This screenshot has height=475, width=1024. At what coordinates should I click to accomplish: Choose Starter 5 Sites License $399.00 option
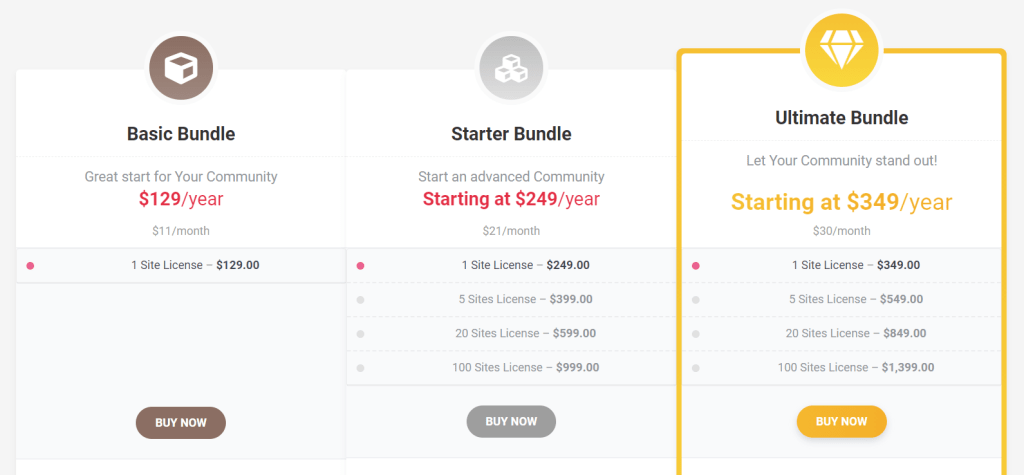[511, 299]
